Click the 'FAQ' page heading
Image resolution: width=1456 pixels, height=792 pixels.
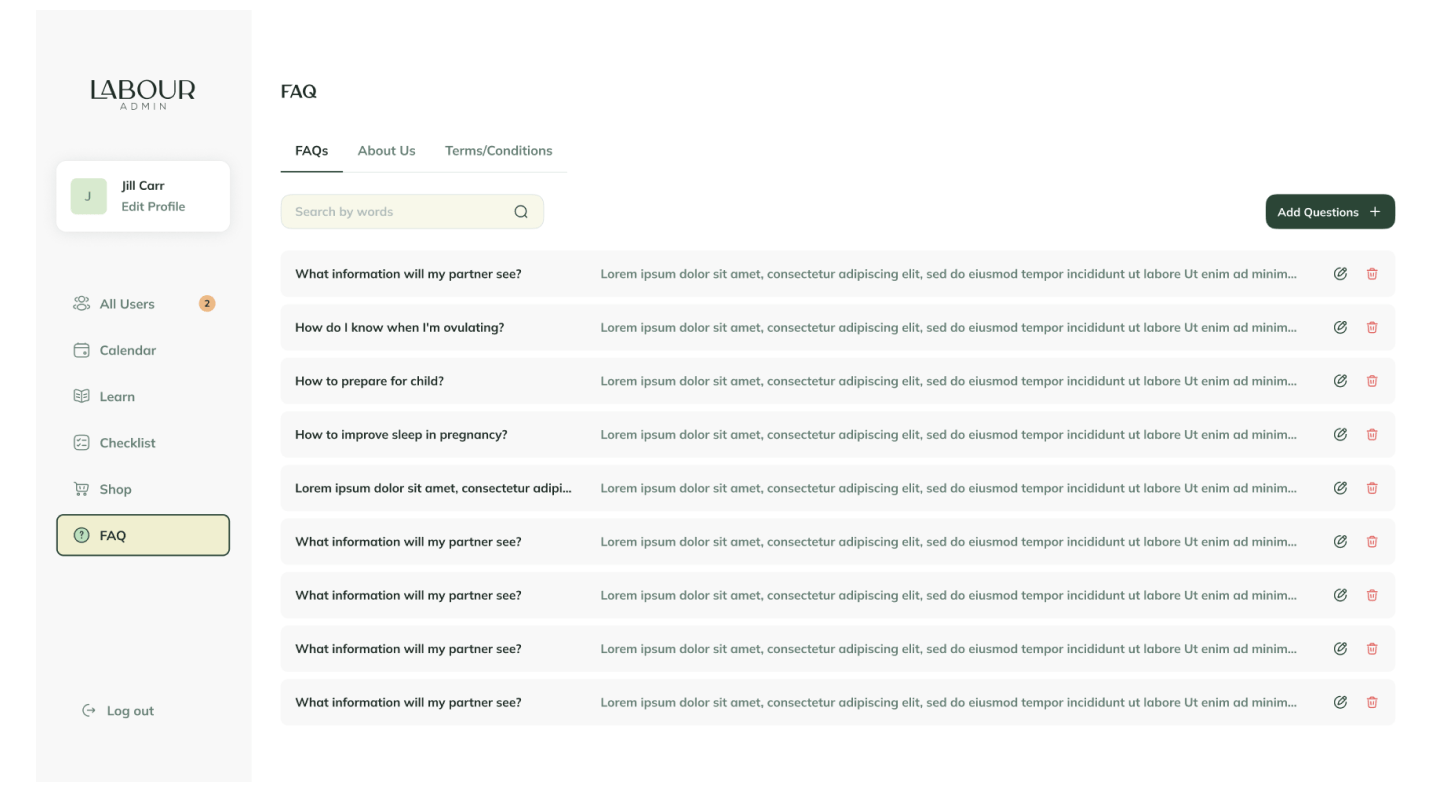299,92
